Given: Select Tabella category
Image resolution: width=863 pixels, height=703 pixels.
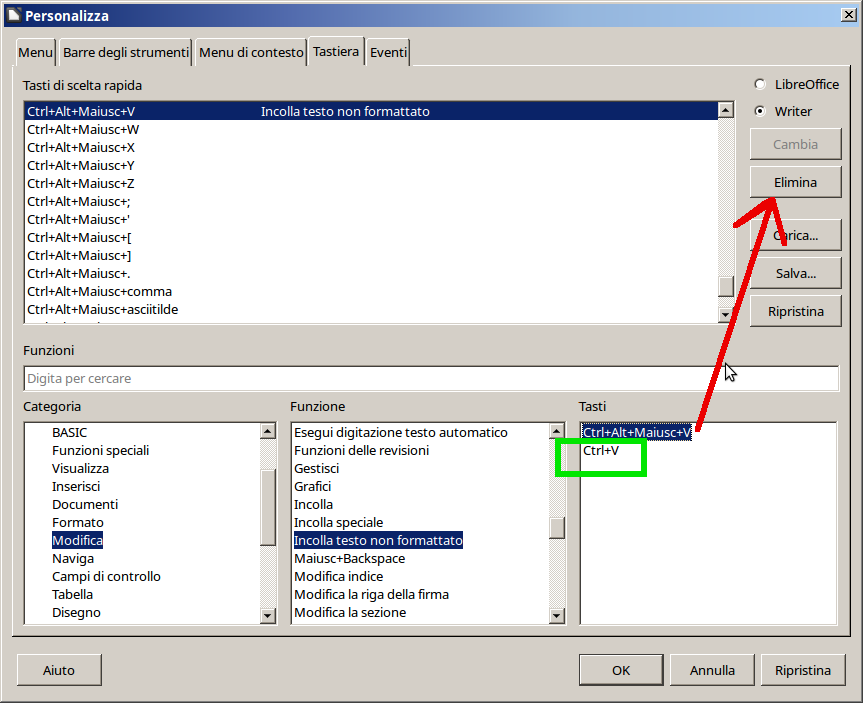Looking at the screenshot, I should 72,595.
